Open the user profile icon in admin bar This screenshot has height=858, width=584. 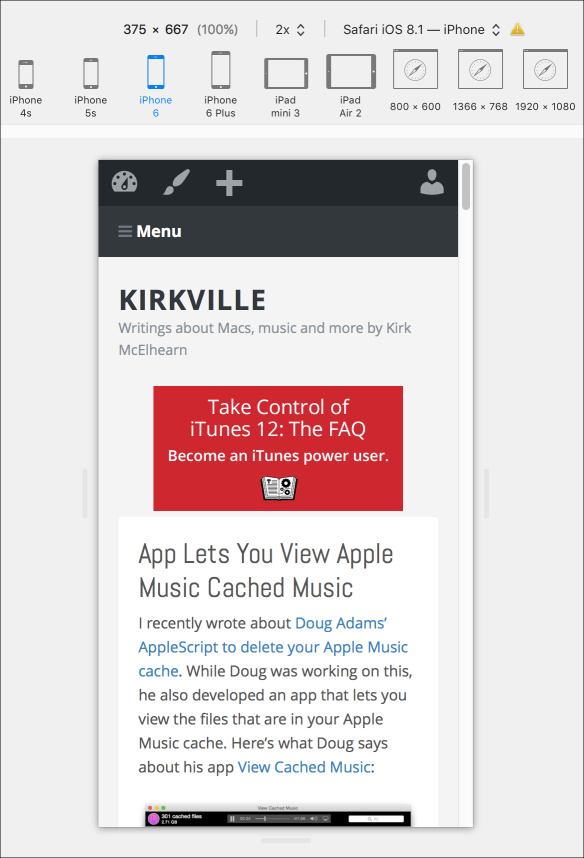click(432, 182)
